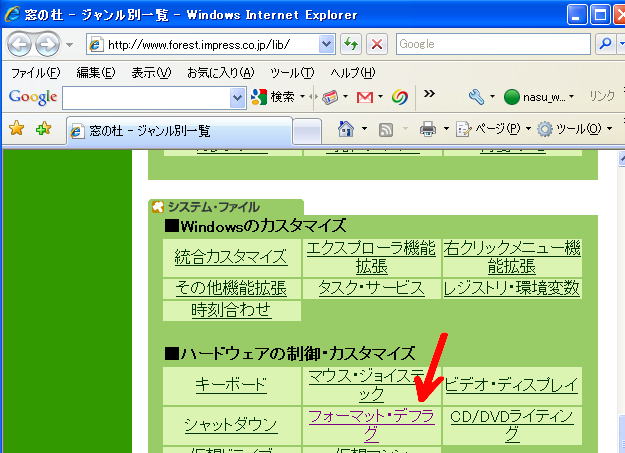Open the CD/DVDライティング link

[x=512, y=425]
